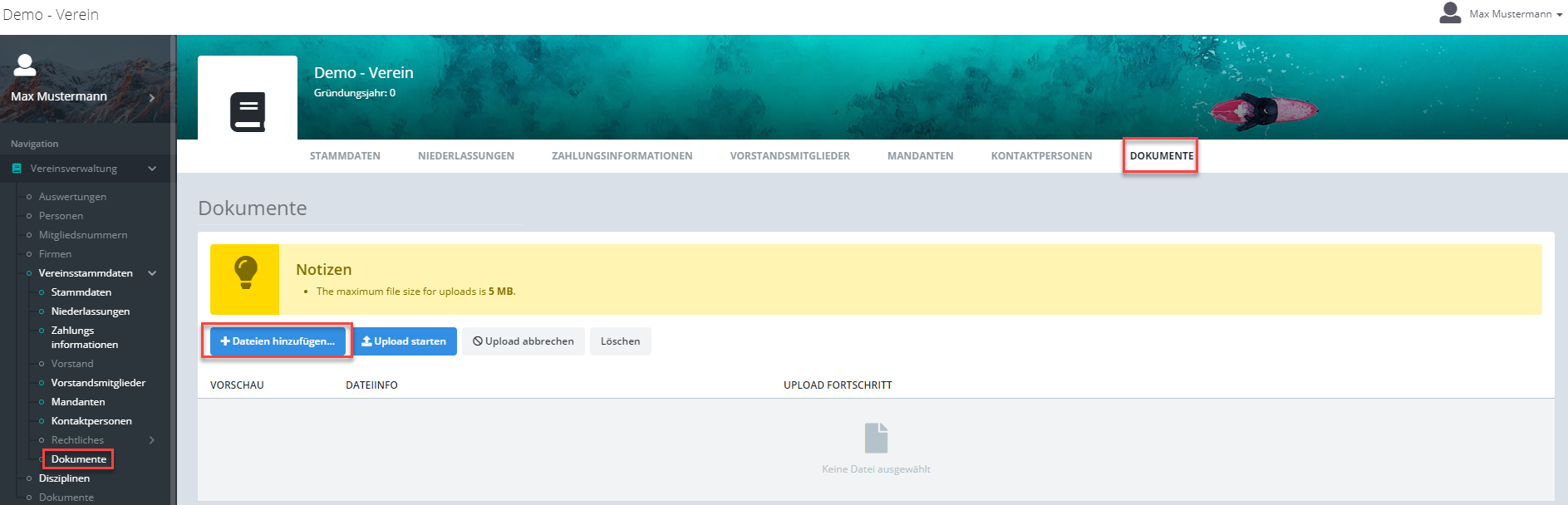Open Auswertungen in sidebar
Viewport: 1568px width, 505px height.
coord(72,197)
